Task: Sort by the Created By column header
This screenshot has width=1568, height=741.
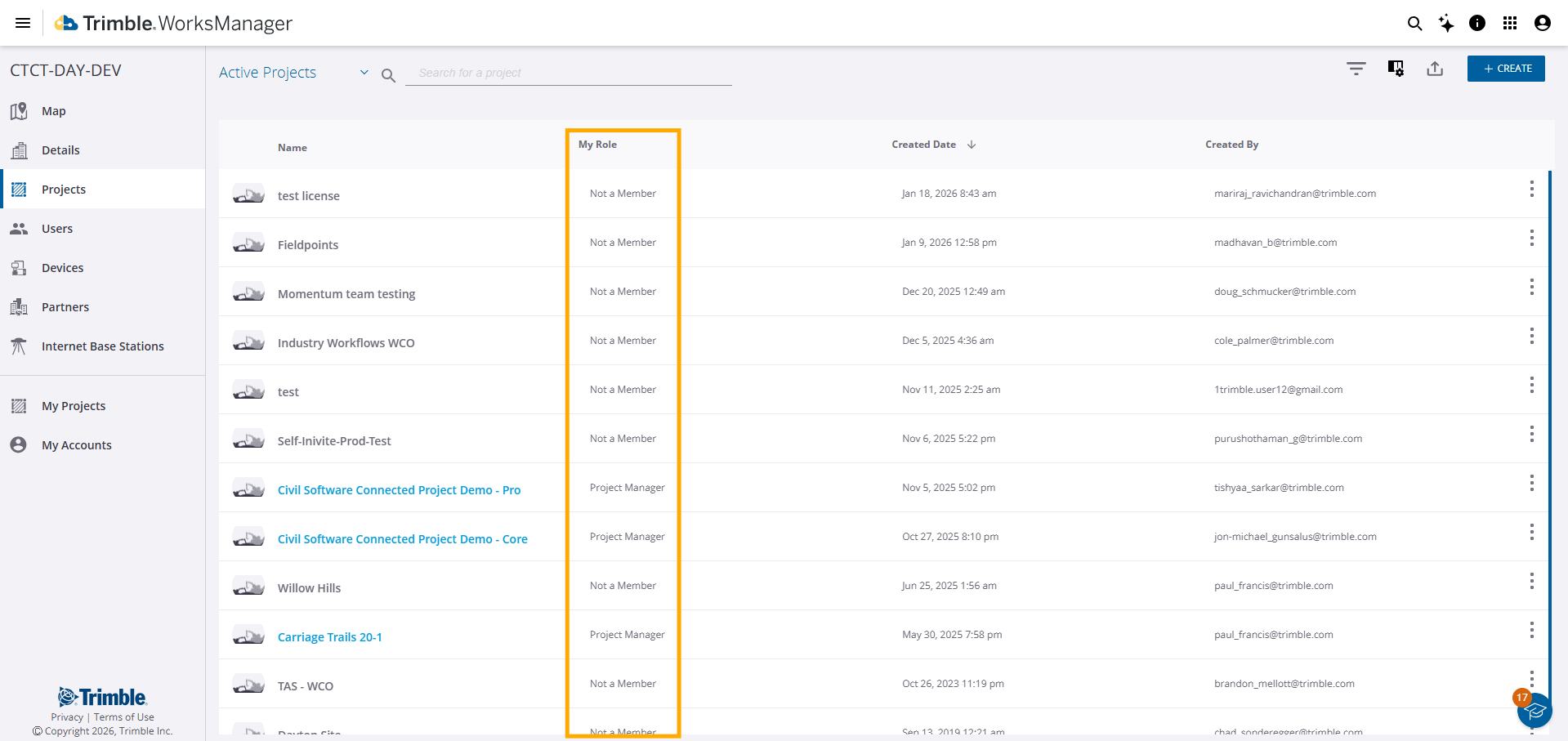Action: [1231, 145]
